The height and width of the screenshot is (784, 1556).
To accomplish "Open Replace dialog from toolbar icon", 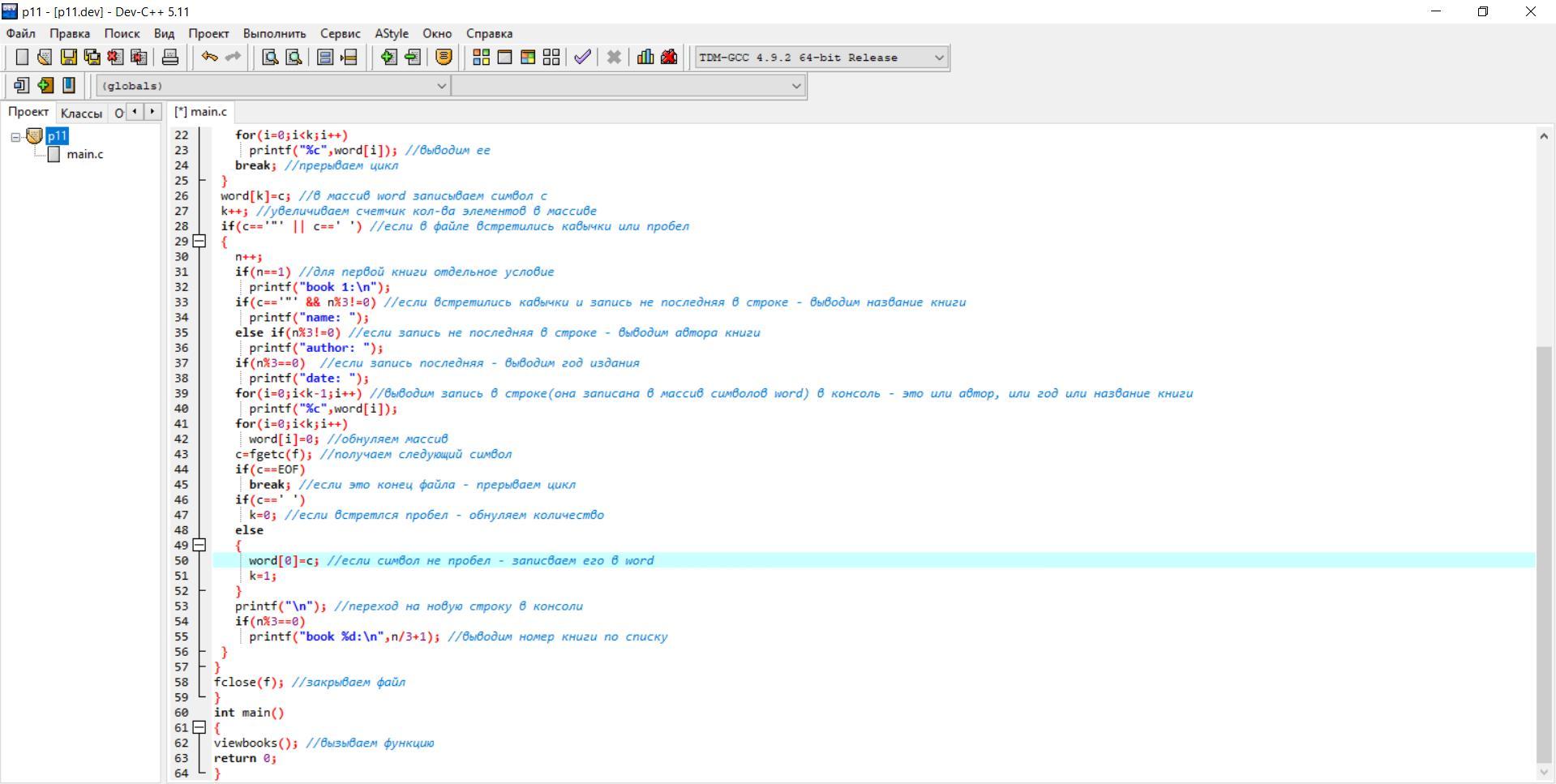I will pos(294,57).
